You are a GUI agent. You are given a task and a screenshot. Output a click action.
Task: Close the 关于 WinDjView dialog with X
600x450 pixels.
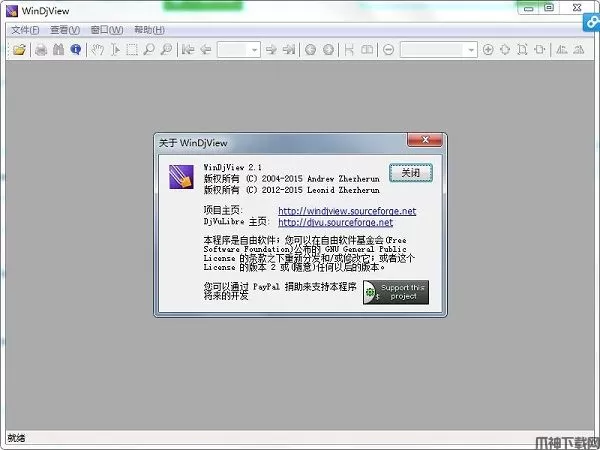(x=425, y=140)
